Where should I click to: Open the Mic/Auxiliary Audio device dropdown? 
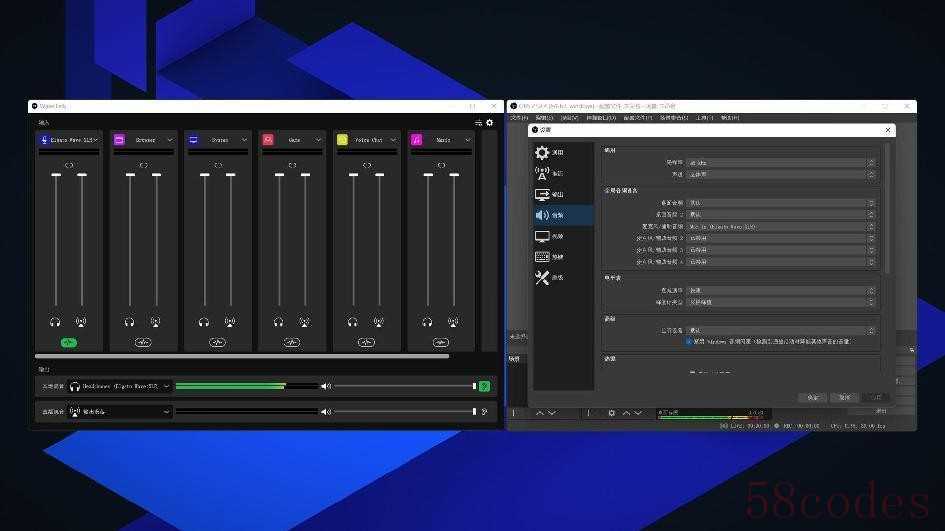(x=782, y=227)
